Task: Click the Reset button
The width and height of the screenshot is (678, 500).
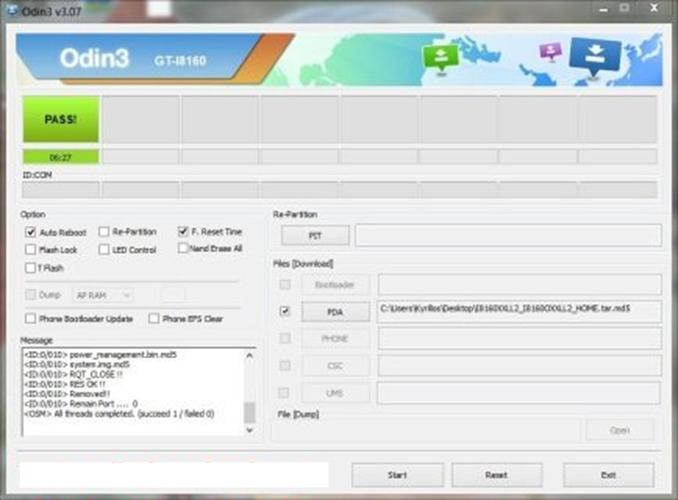Action: 497,475
